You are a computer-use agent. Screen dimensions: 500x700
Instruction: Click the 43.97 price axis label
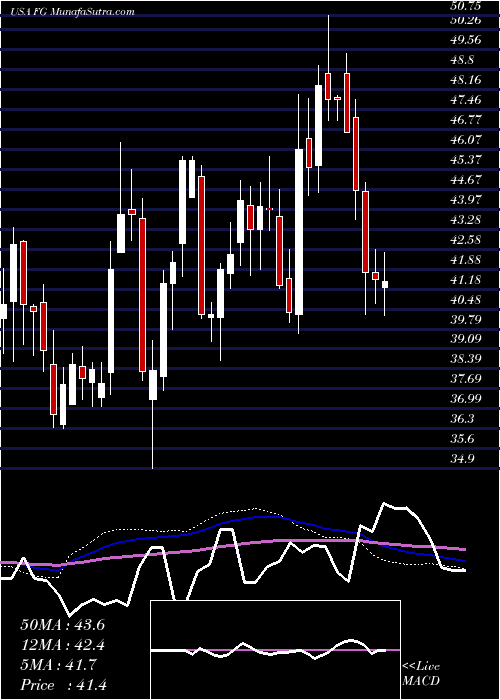465,200
